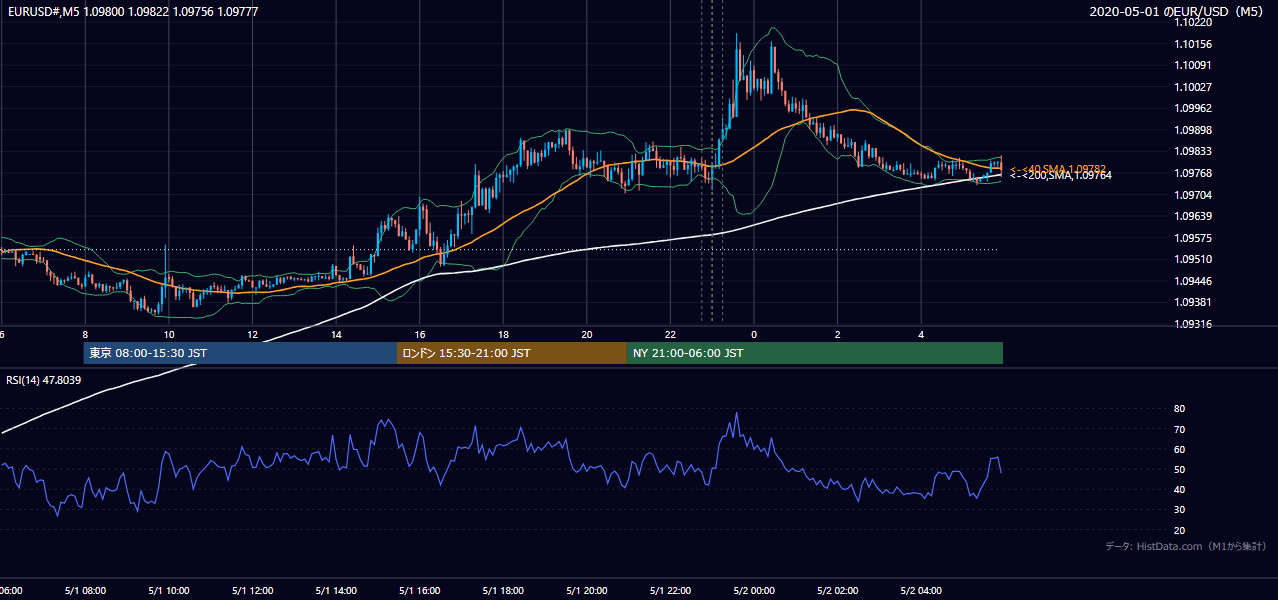Select the NY 21:00-06:00 JST session bar
1278x600 pixels.
tap(815, 353)
